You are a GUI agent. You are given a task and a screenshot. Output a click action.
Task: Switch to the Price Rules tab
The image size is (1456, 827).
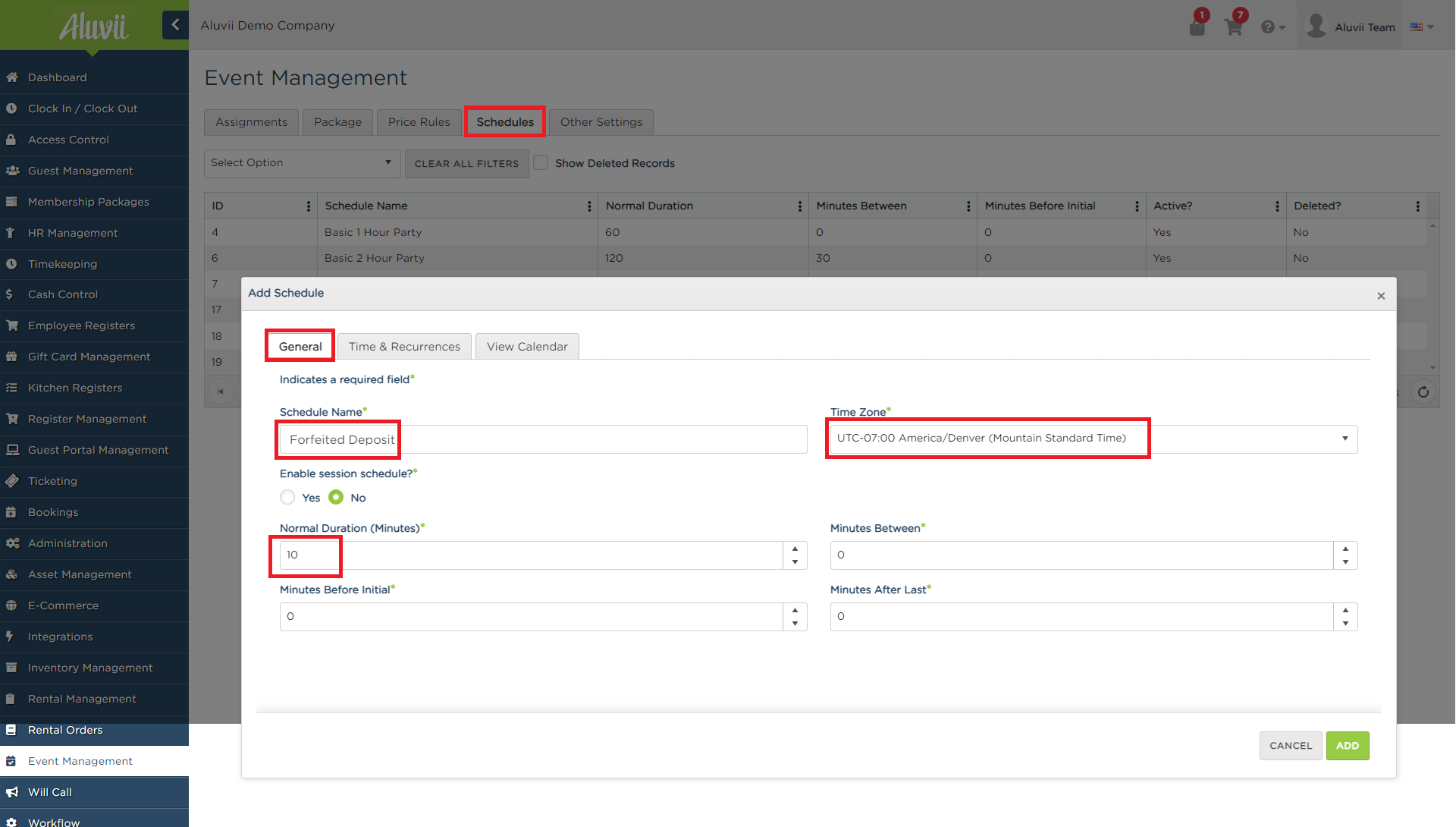pyautogui.click(x=419, y=122)
